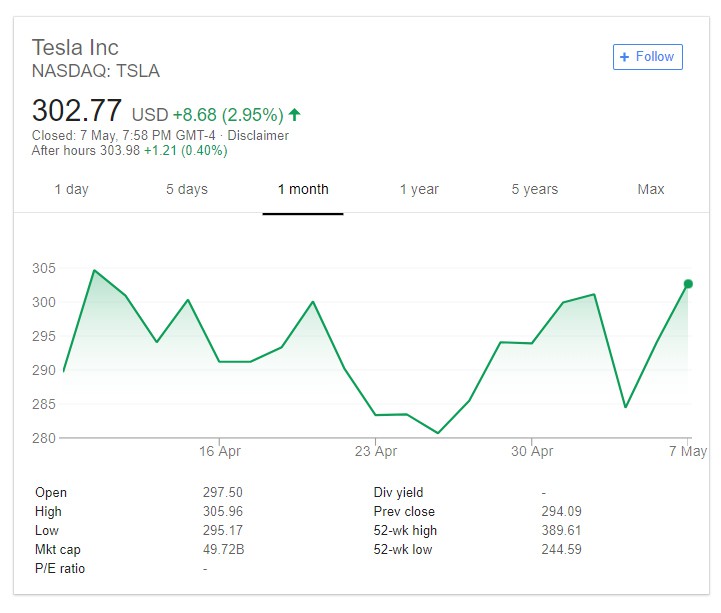This screenshot has height=613, width=721.
Task: Click the Mkt cap value 49.72B
Action: (222, 550)
